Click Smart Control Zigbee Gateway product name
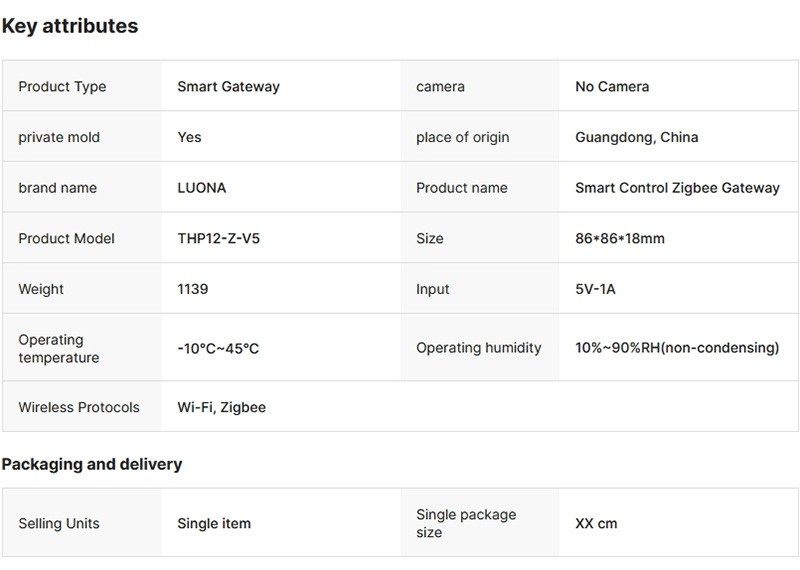 [677, 188]
